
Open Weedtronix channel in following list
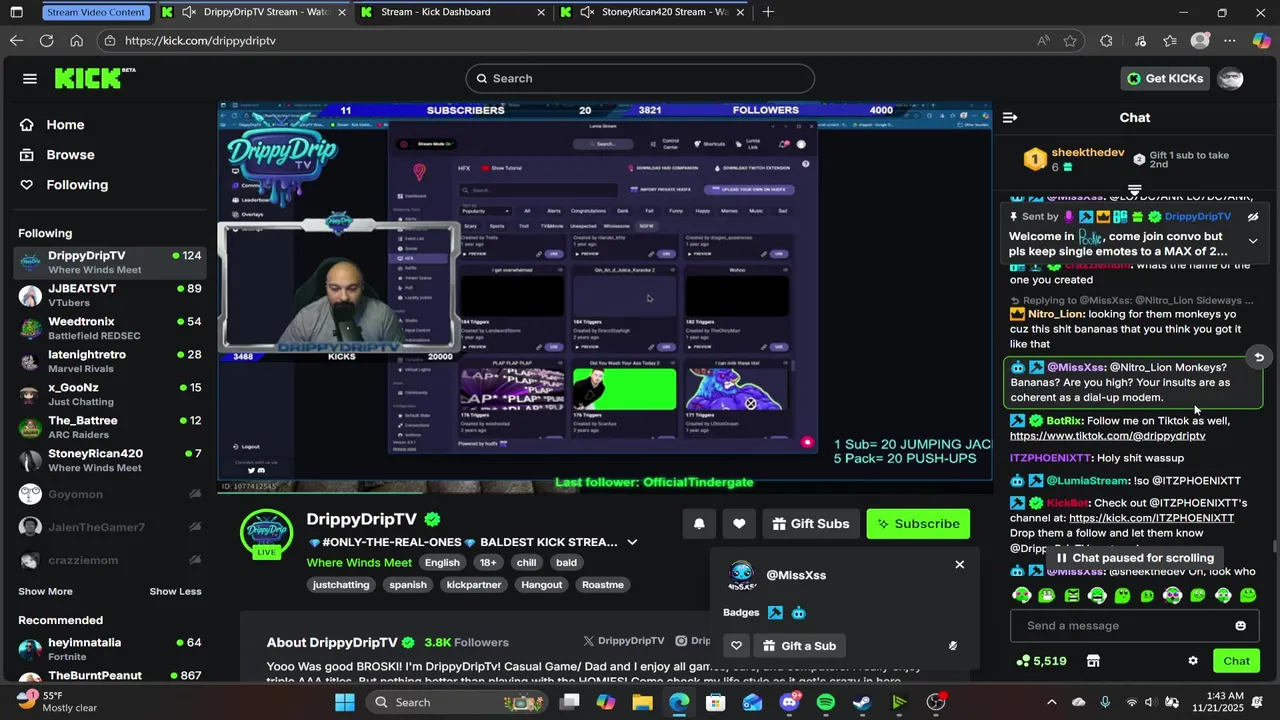pyautogui.click(x=110, y=329)
